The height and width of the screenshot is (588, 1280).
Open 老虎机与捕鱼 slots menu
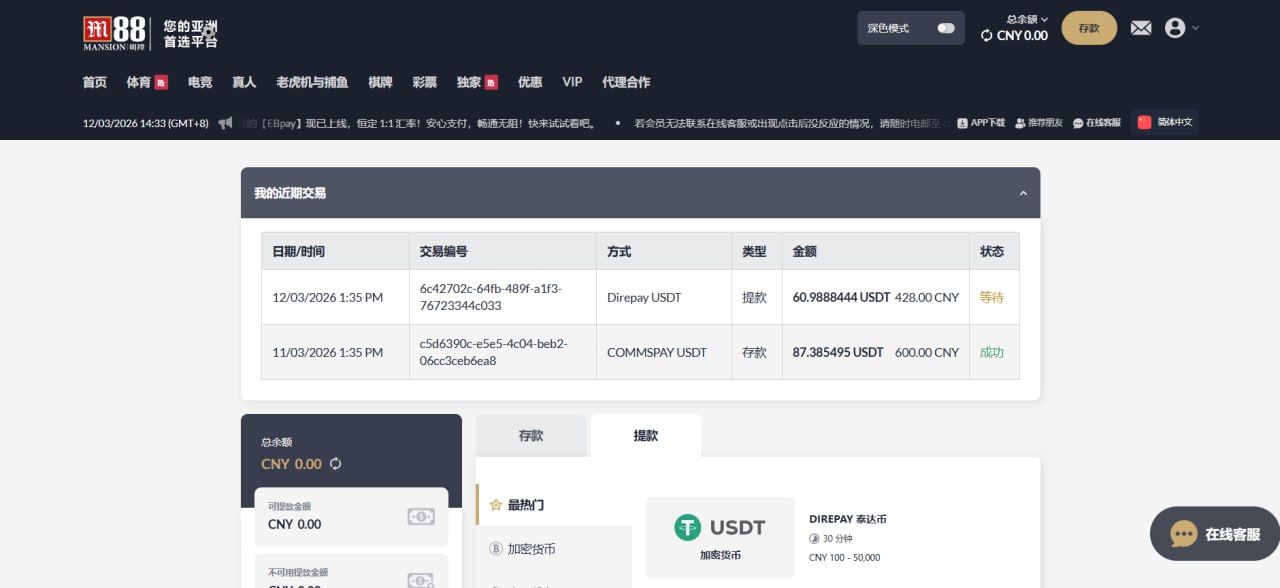click(312, 82)
